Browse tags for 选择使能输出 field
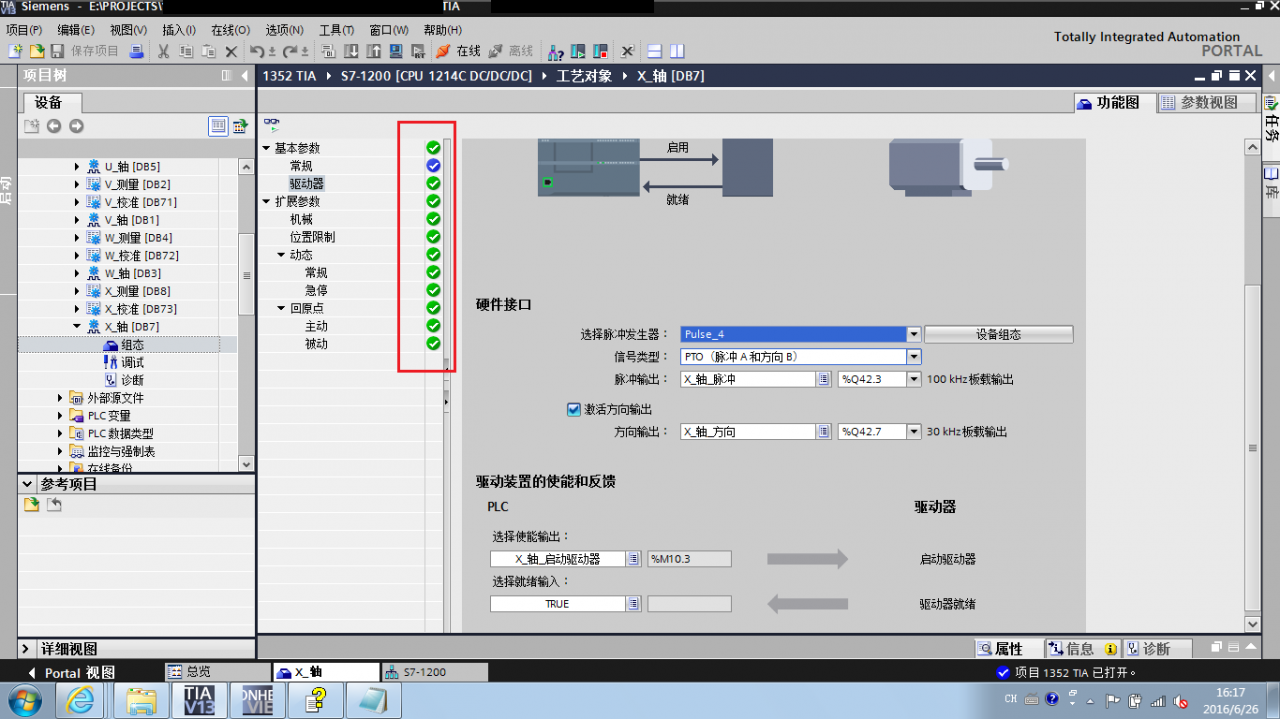 pyautogui.click(x=633, y=559)
